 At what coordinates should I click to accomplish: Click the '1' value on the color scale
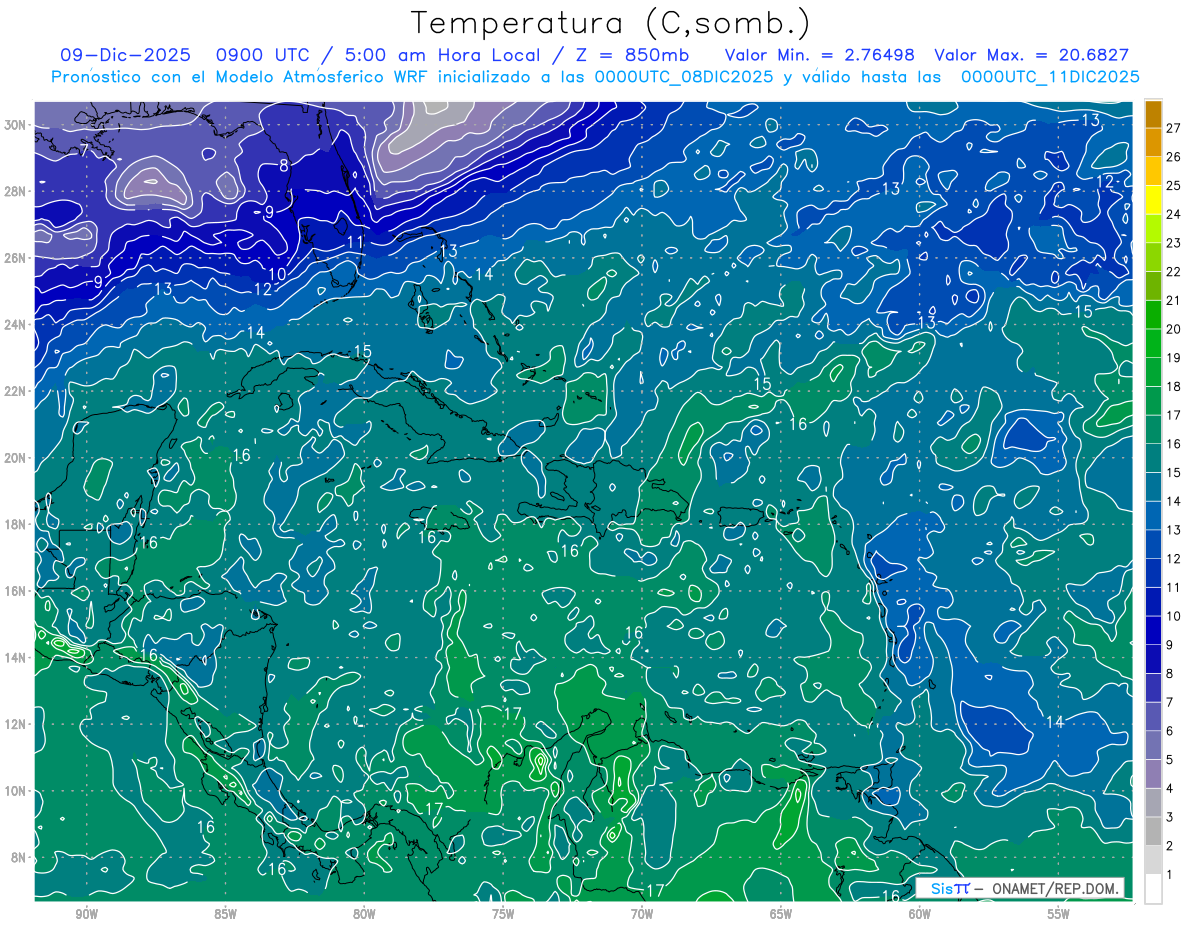click(1169, 875)
